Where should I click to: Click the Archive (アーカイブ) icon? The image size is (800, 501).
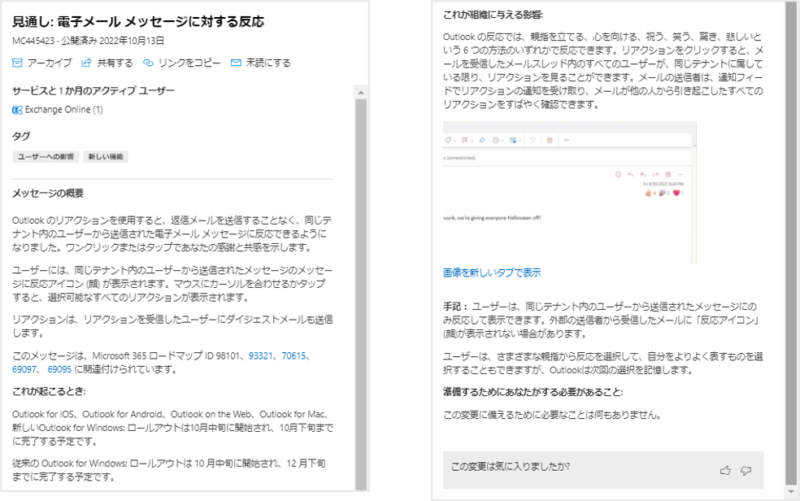pos(17,62)
